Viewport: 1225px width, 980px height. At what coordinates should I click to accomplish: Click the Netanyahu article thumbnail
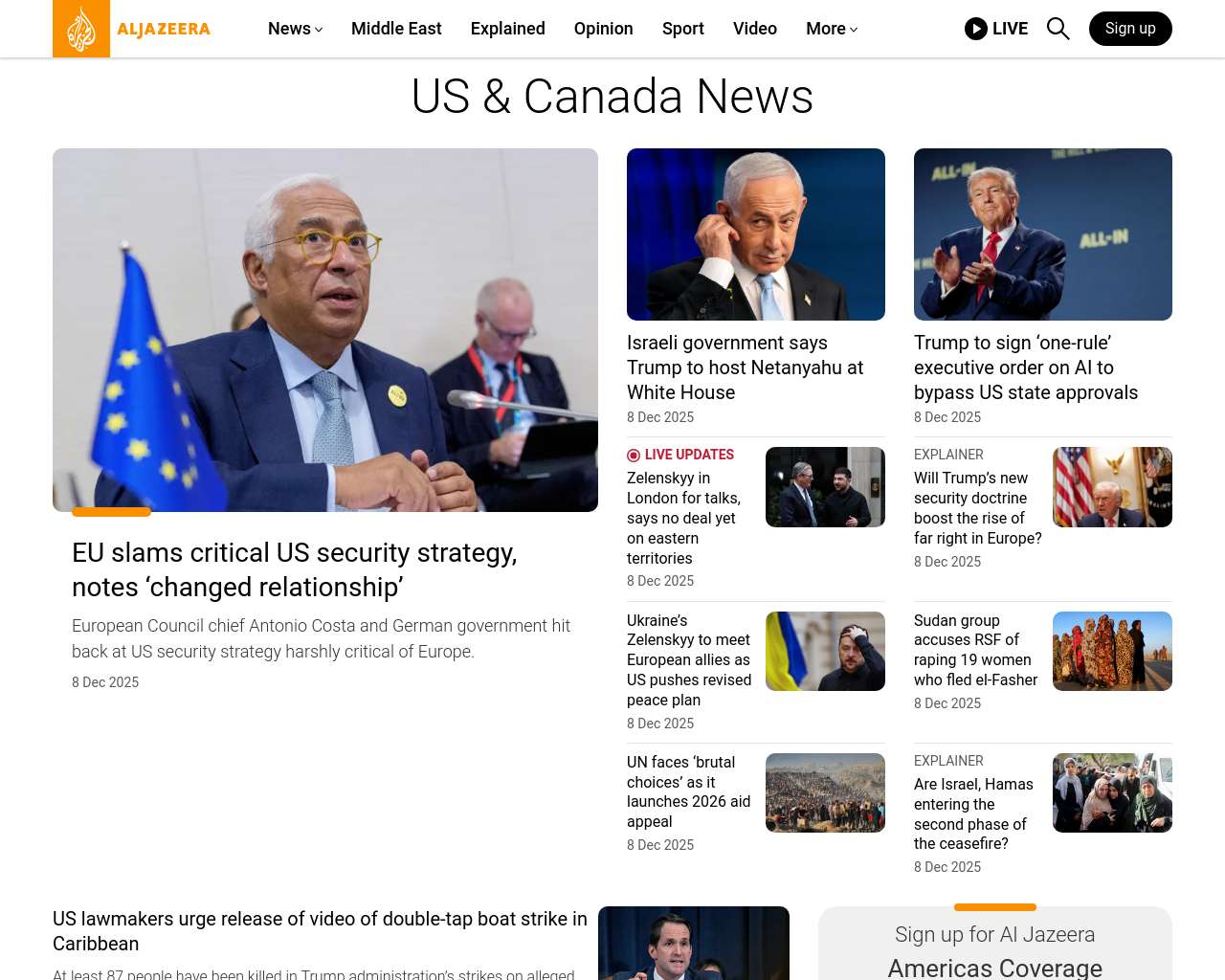[756, 234]
